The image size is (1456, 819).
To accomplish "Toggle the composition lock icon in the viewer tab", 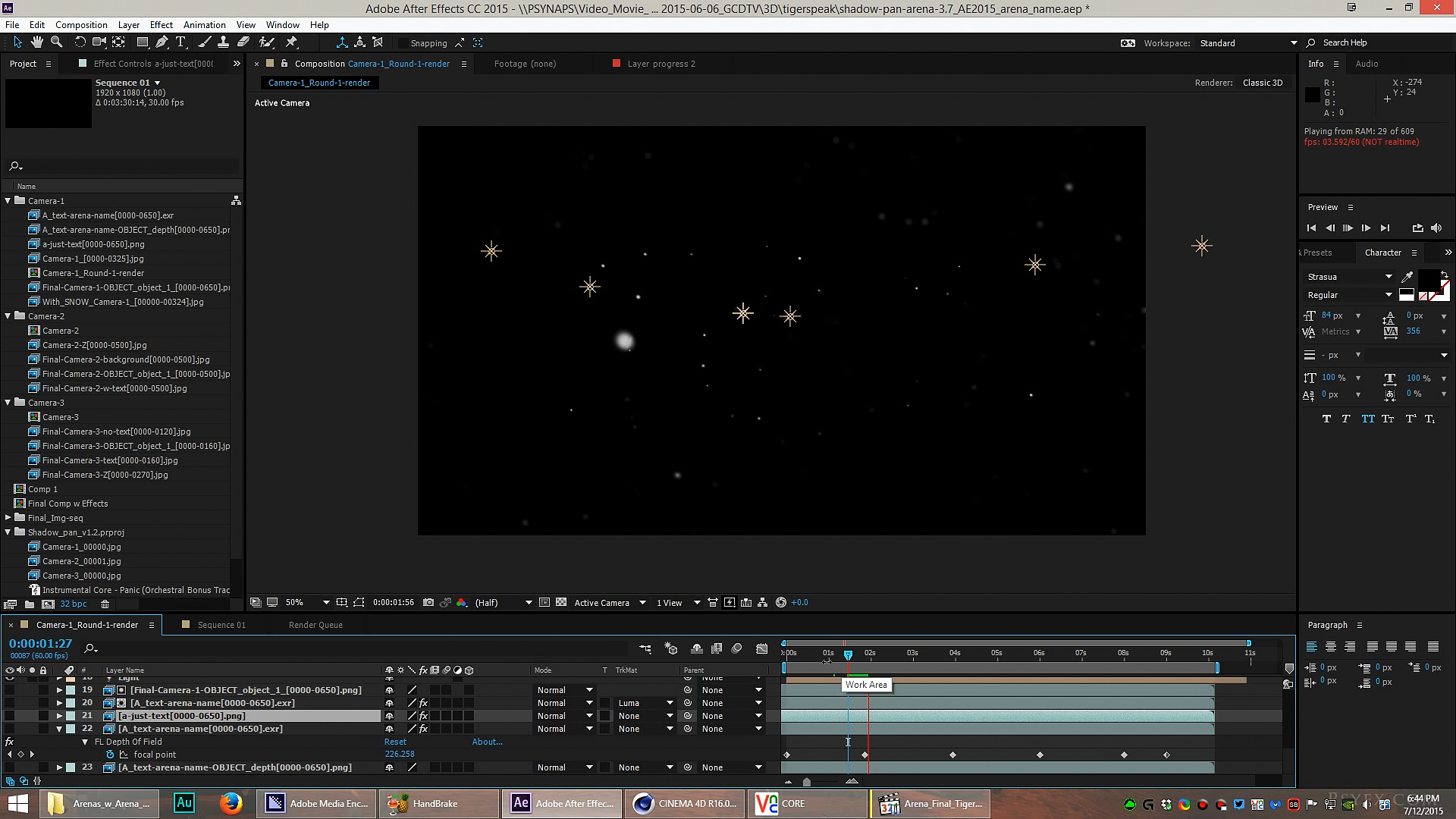I will tap(285, 64).
